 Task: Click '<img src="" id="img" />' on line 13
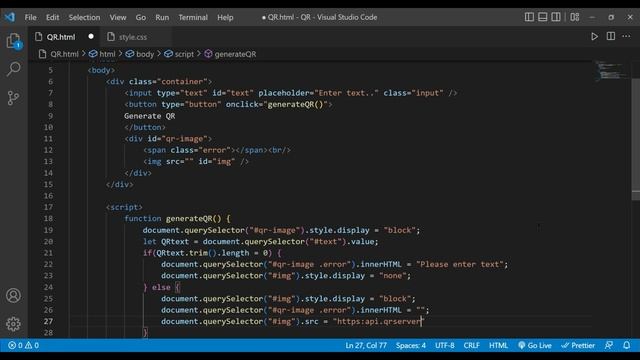pyautogui.click(x=196, y=162)
